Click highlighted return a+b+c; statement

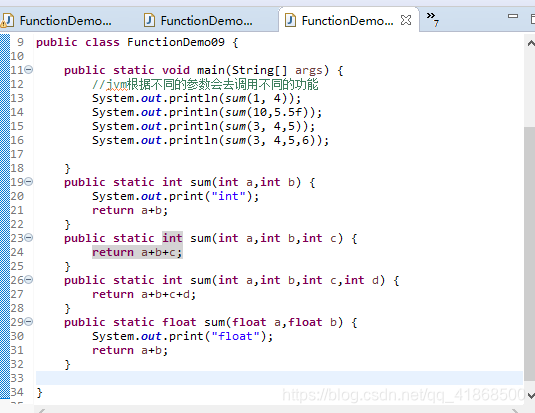(x=137, y=252)
